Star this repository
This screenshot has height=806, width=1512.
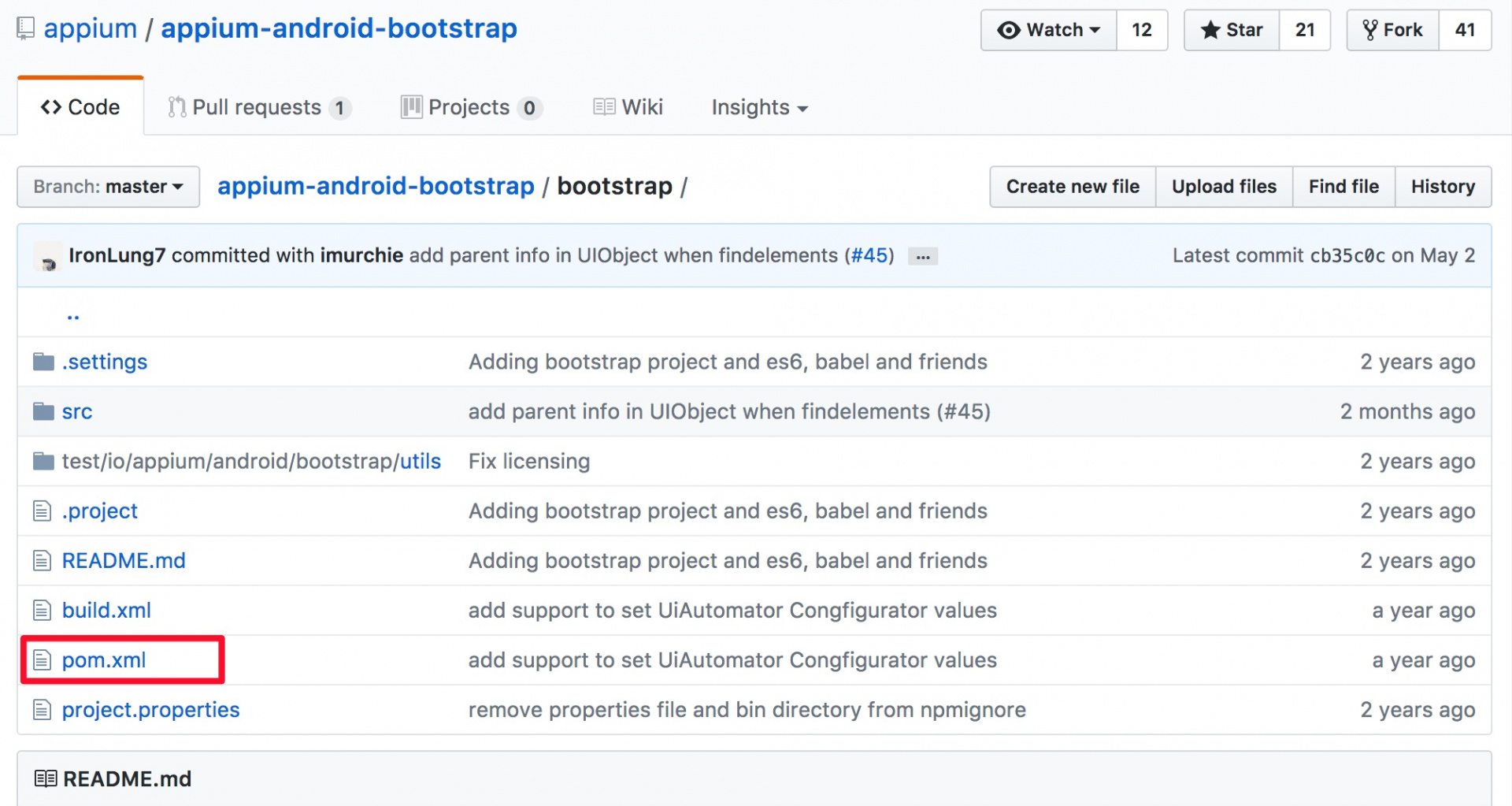tap(1232, 30)
